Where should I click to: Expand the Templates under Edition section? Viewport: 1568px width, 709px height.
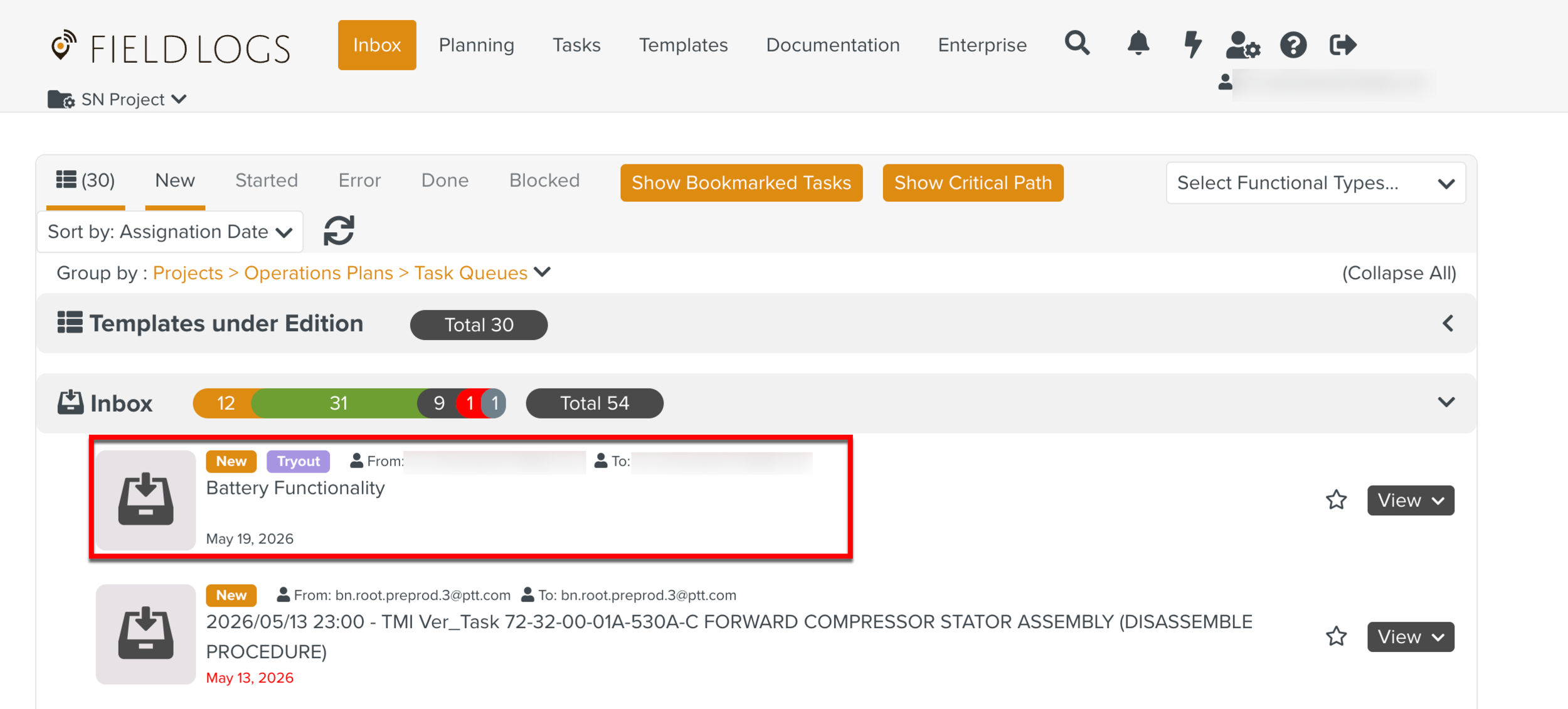[x=1448, y=324]
